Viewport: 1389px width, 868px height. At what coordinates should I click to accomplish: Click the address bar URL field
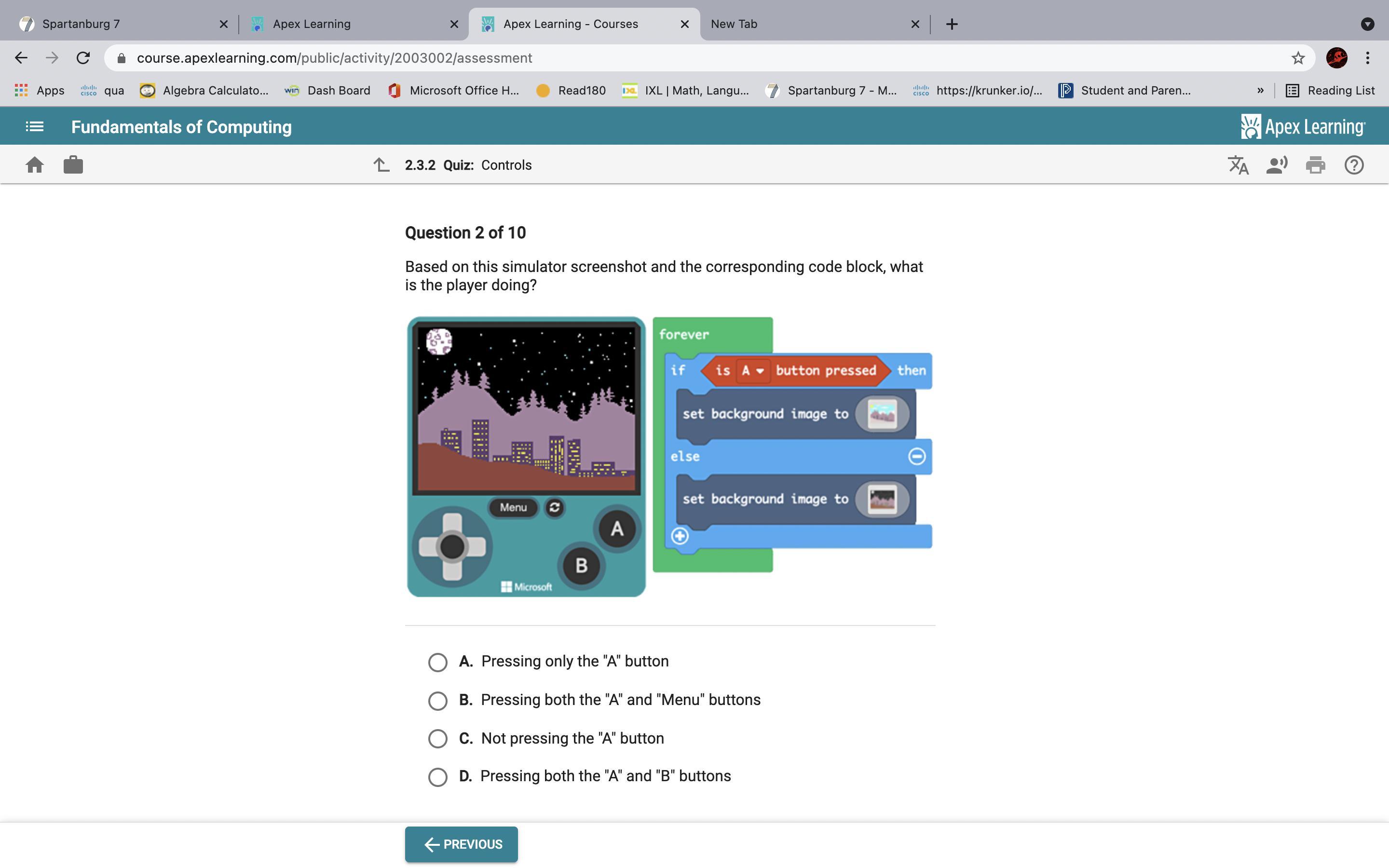(689, 58)
